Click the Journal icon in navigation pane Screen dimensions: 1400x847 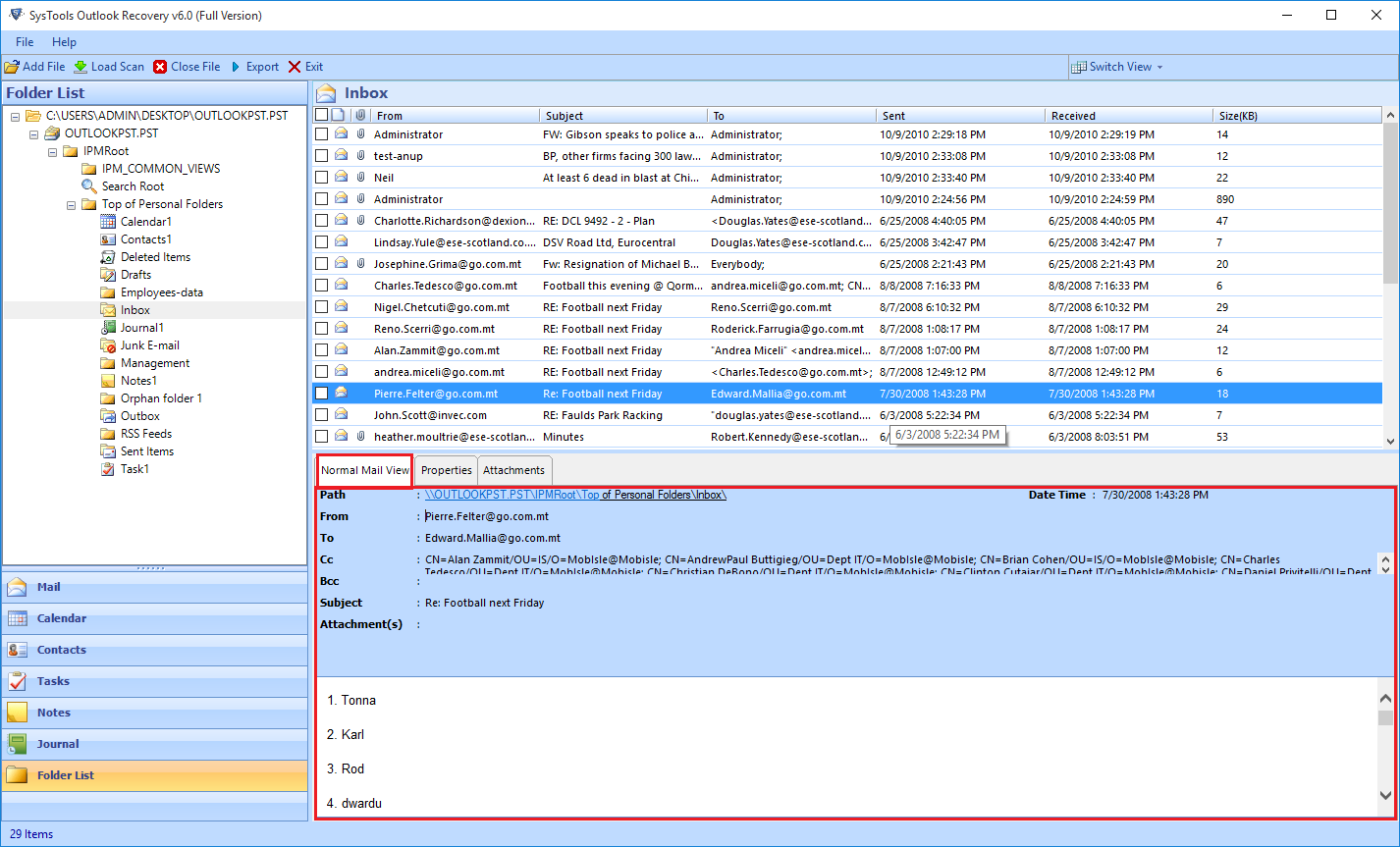tap(18, 744)
